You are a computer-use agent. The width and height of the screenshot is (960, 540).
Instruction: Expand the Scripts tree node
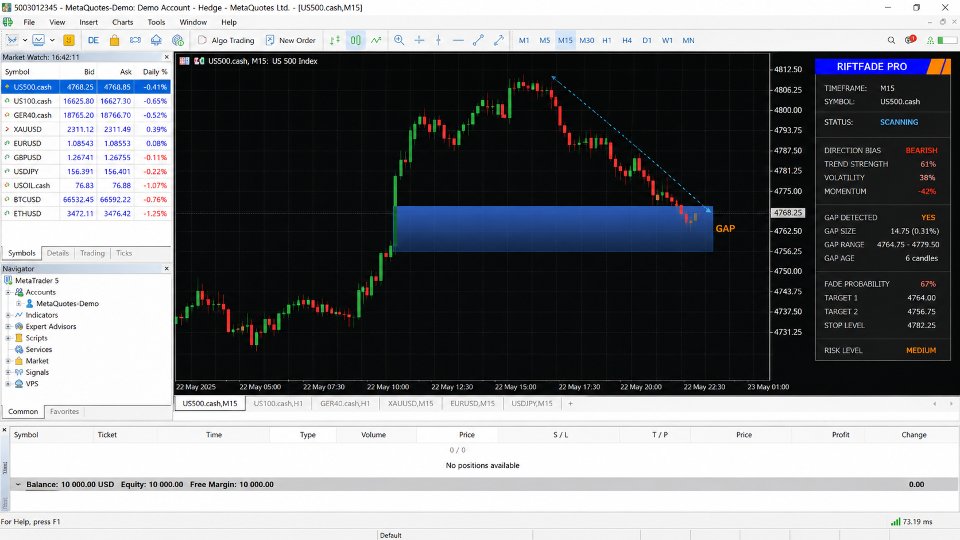click(8, 337)
